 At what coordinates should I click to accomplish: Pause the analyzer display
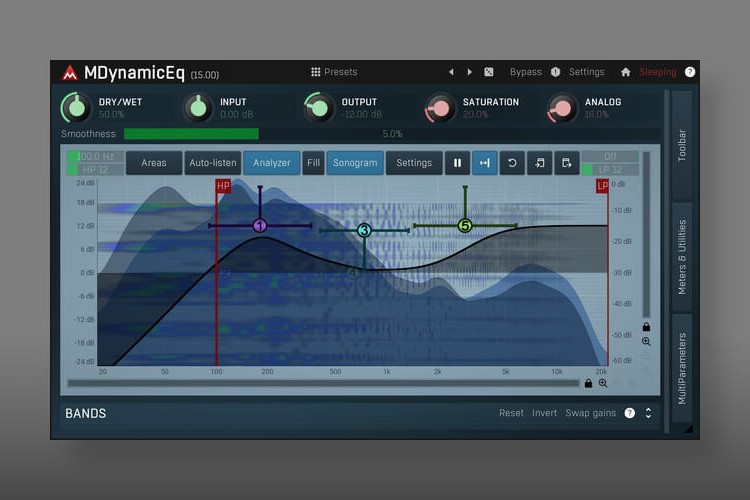[x=457, y=163]
